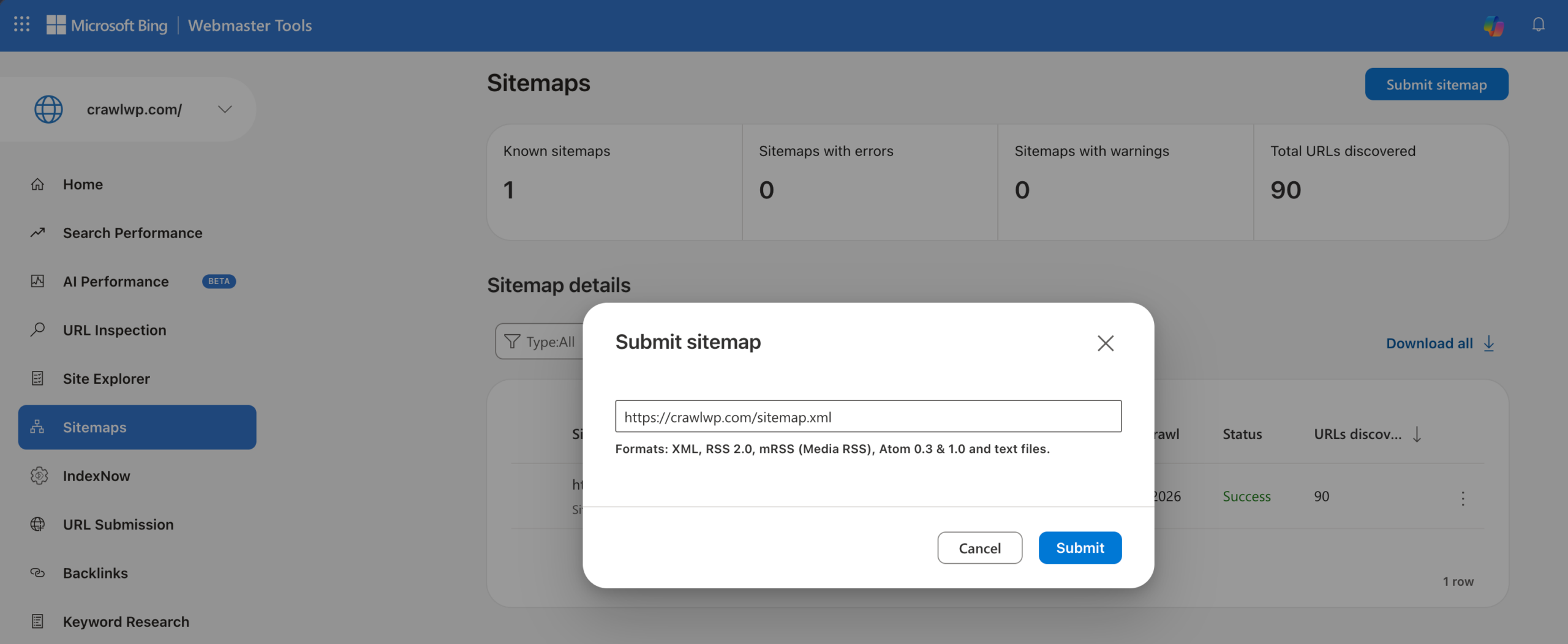This screenshot has width=1568, height=644.
Task: Open the Type:All filter
Action: [539, 342]
